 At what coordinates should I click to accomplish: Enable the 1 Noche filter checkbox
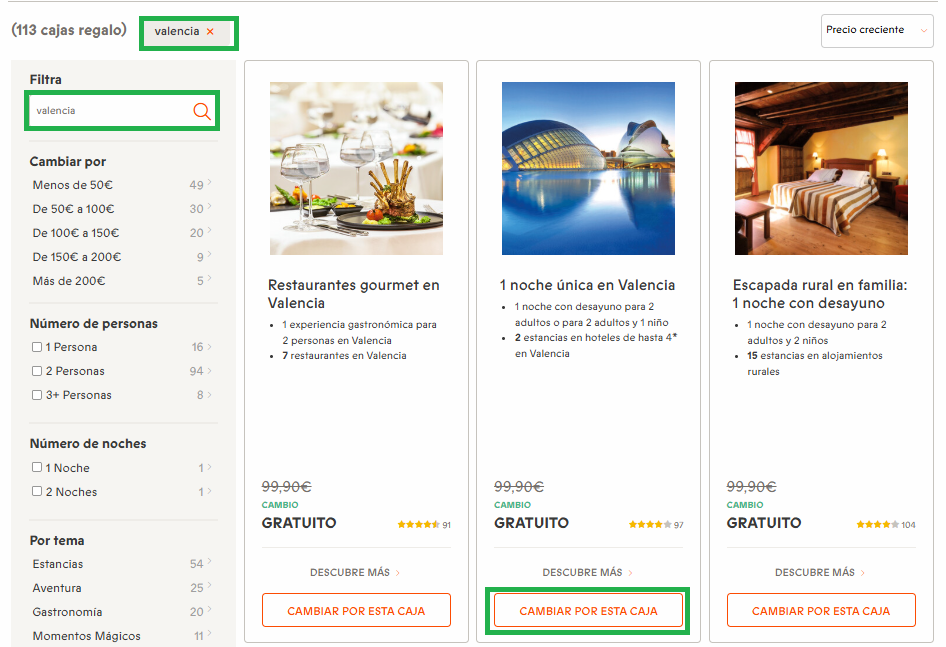pyautogui.click(x=37, y=468)
